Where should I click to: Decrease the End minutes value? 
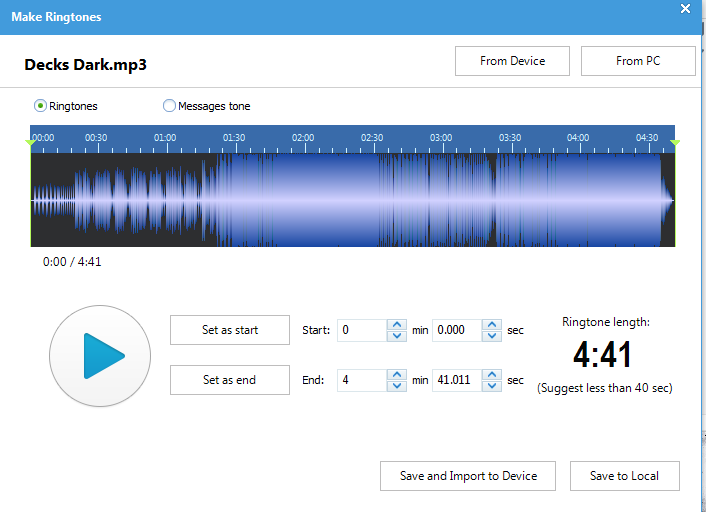397,386
